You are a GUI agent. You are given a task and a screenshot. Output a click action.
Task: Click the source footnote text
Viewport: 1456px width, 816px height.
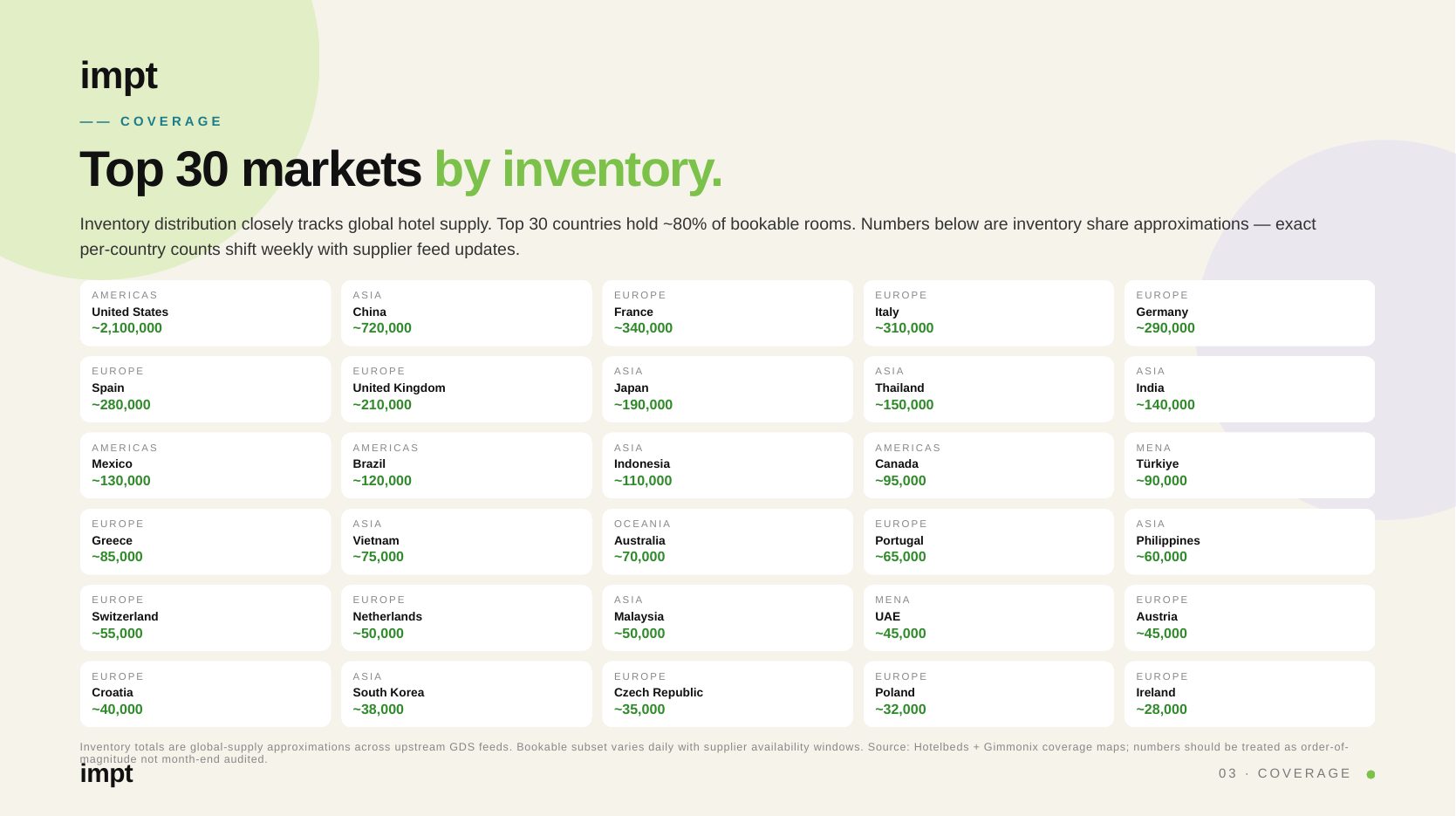[x=714, y=753]
